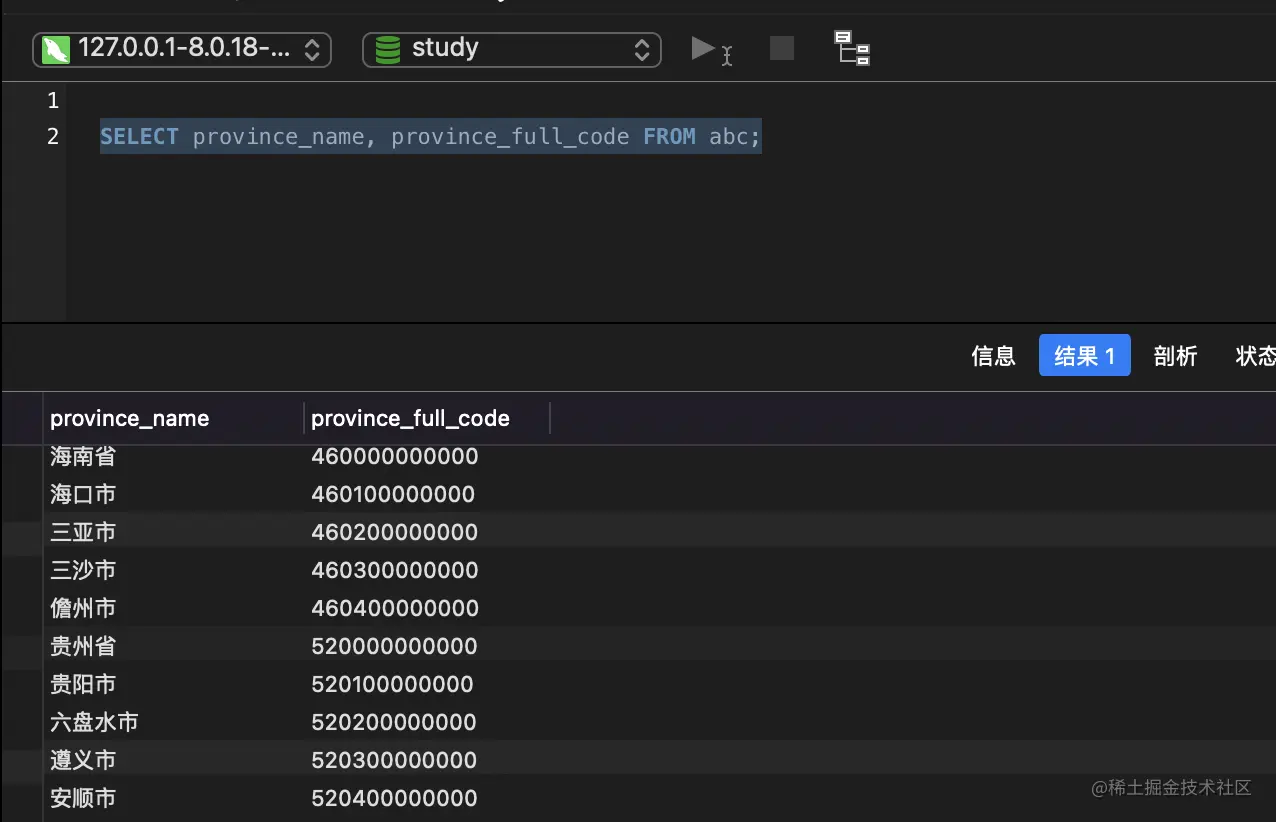Select the 海南省 cell
This screenshot has height=822, width=1276.
[x=83, y=457]
